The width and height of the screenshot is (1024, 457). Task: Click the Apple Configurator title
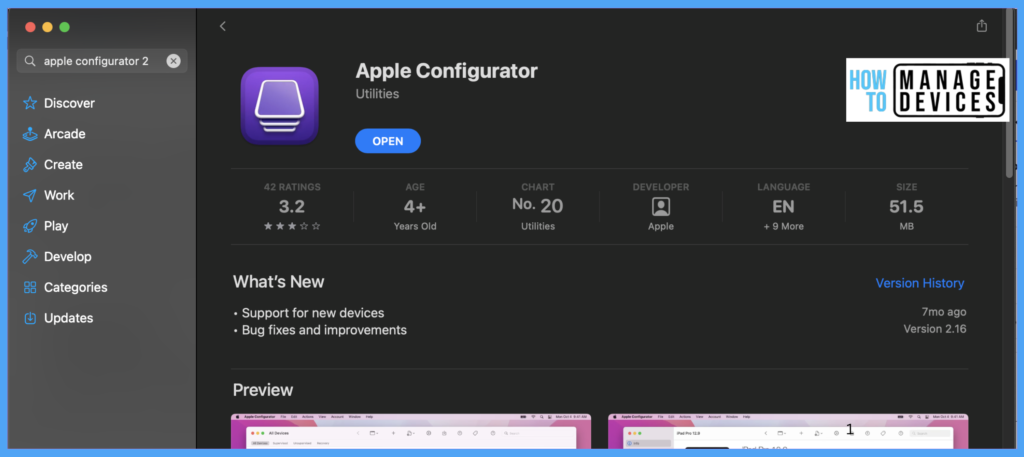point(446,71)
